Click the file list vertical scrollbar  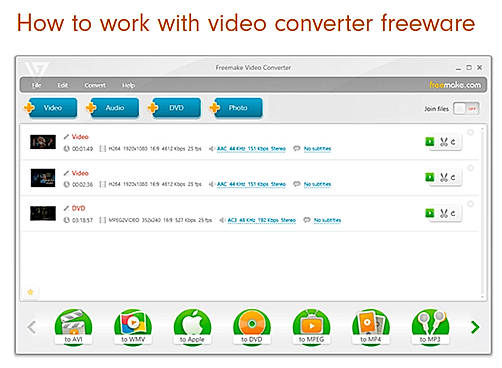[x=482, y=212]
